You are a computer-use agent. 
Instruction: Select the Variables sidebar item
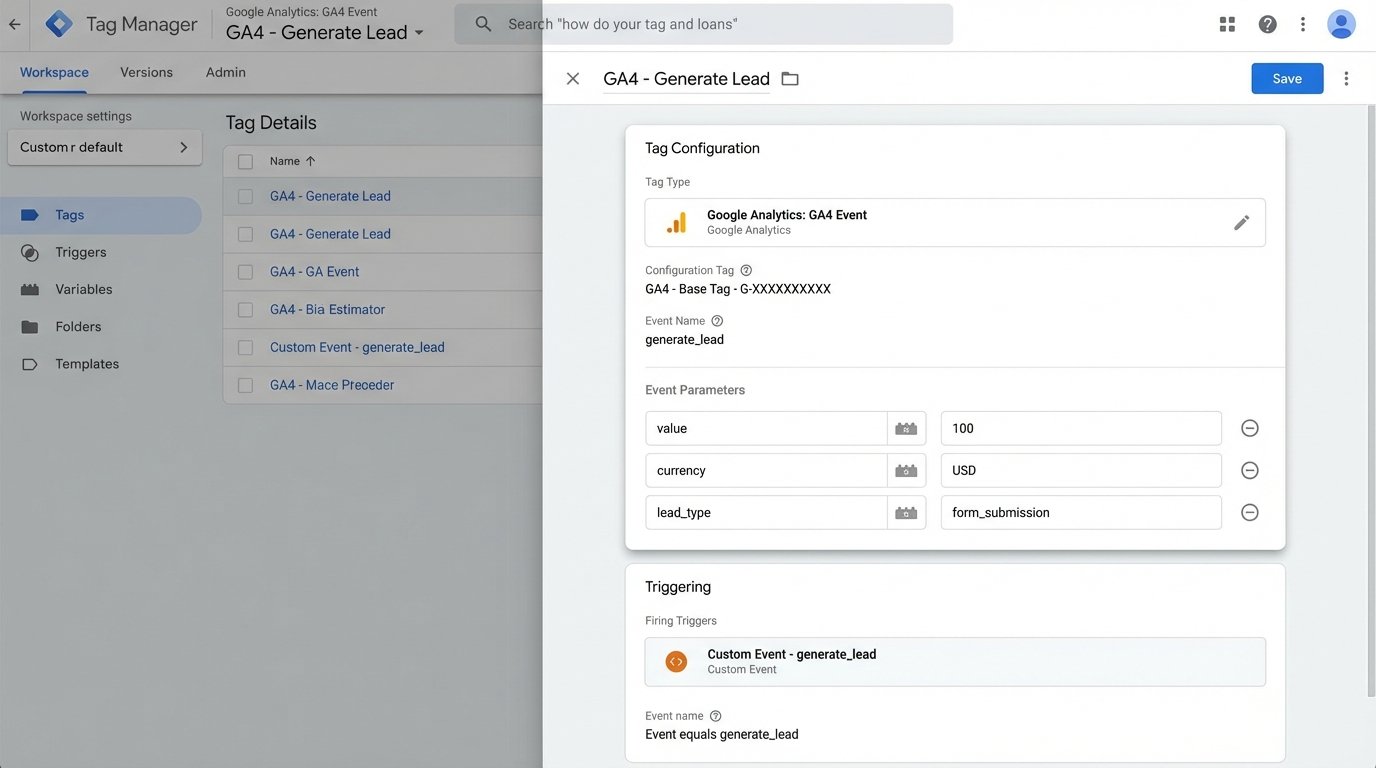(82, 288)
